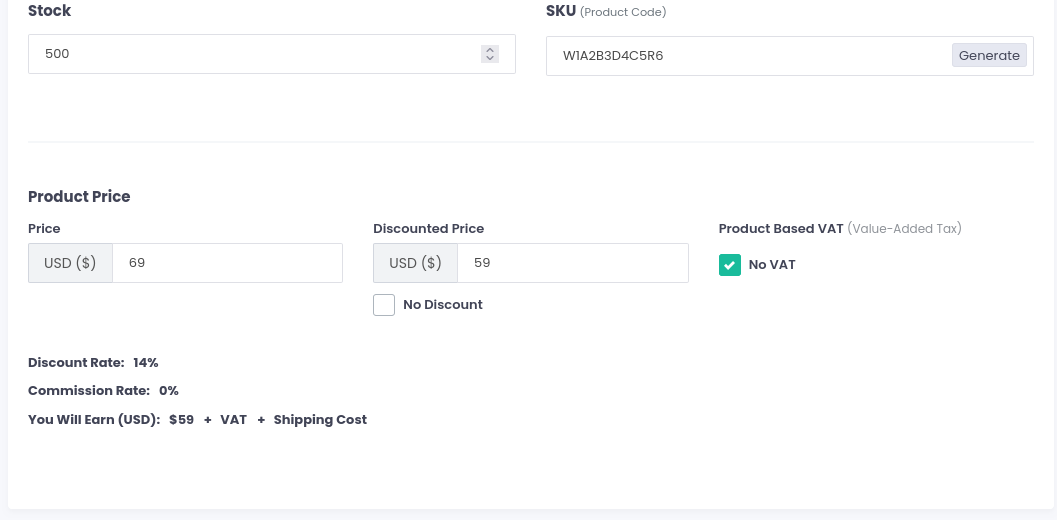1057x520 pixels.
Task: Select the Discounted Price input showing 59
Action: pyautogui.click(x=572, y=263)
